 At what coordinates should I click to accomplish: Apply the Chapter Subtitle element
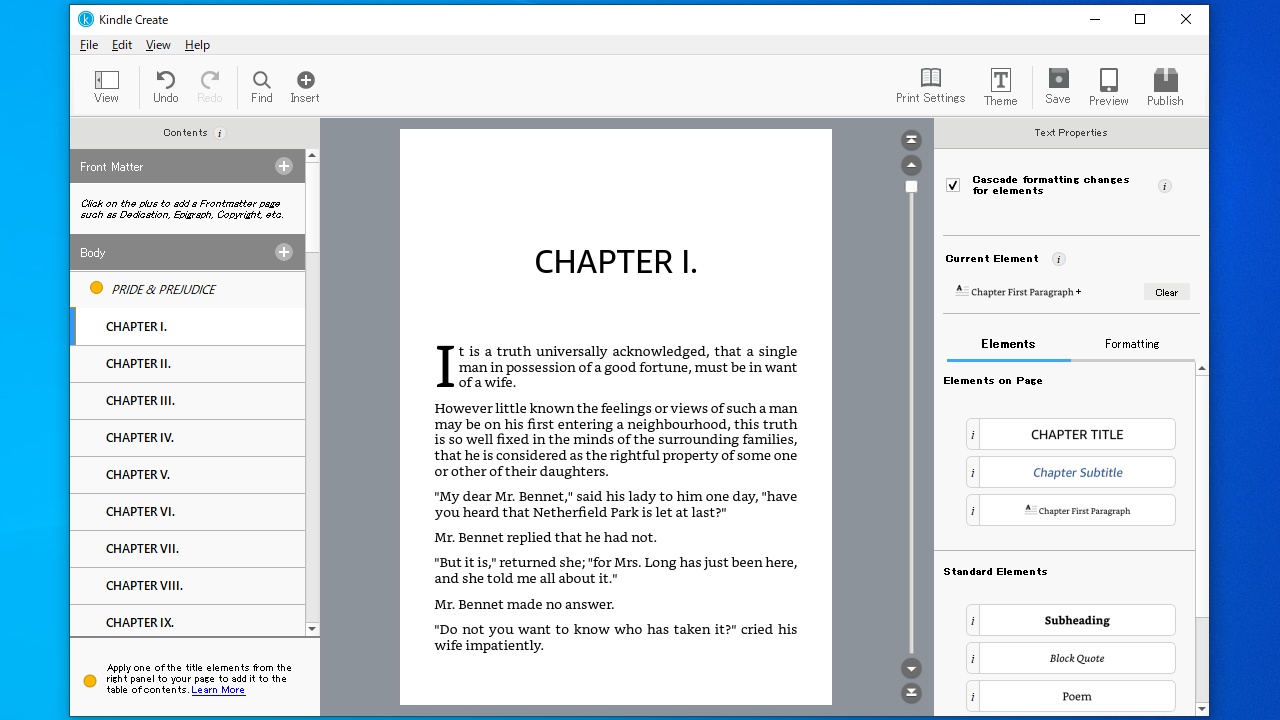1077,473
